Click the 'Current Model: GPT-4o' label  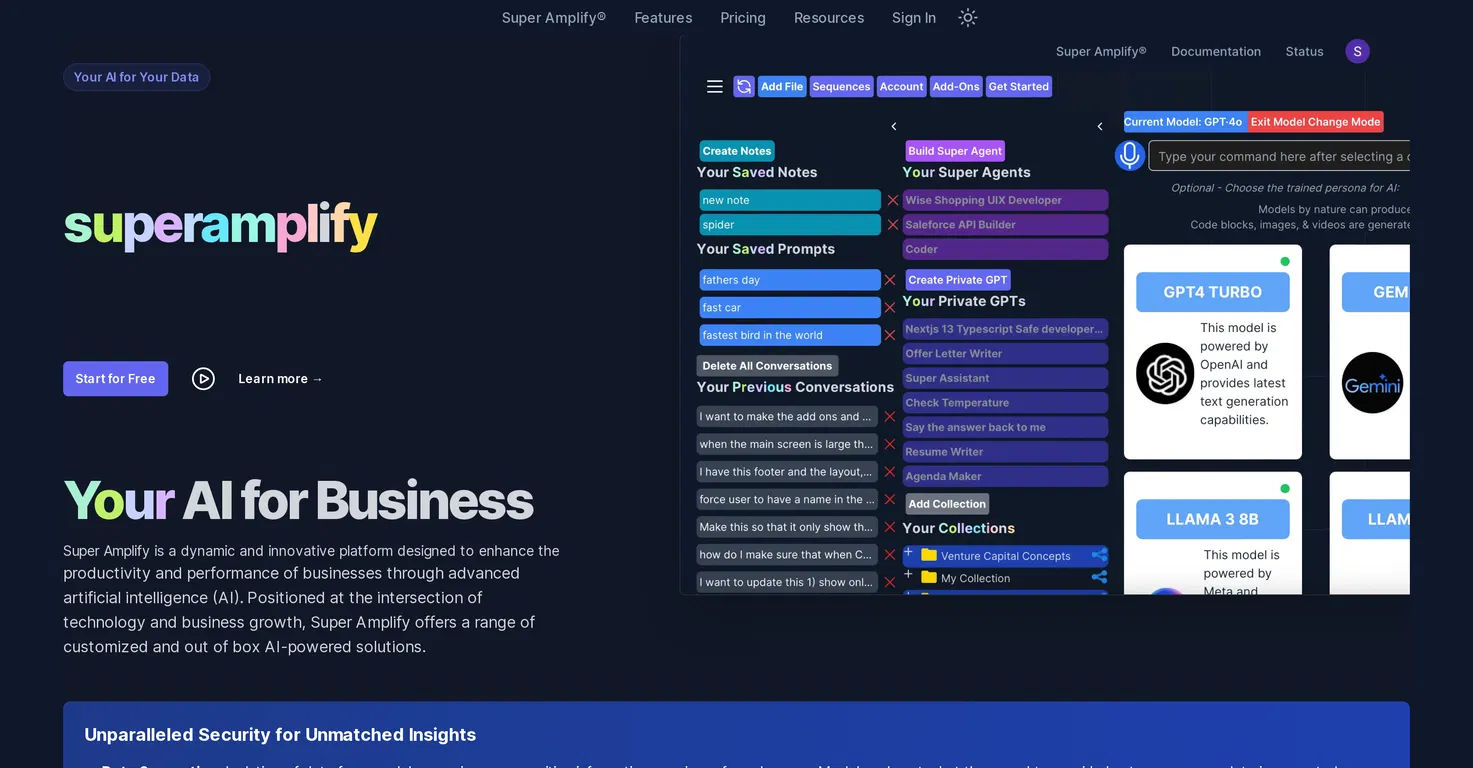point(1184,122)
